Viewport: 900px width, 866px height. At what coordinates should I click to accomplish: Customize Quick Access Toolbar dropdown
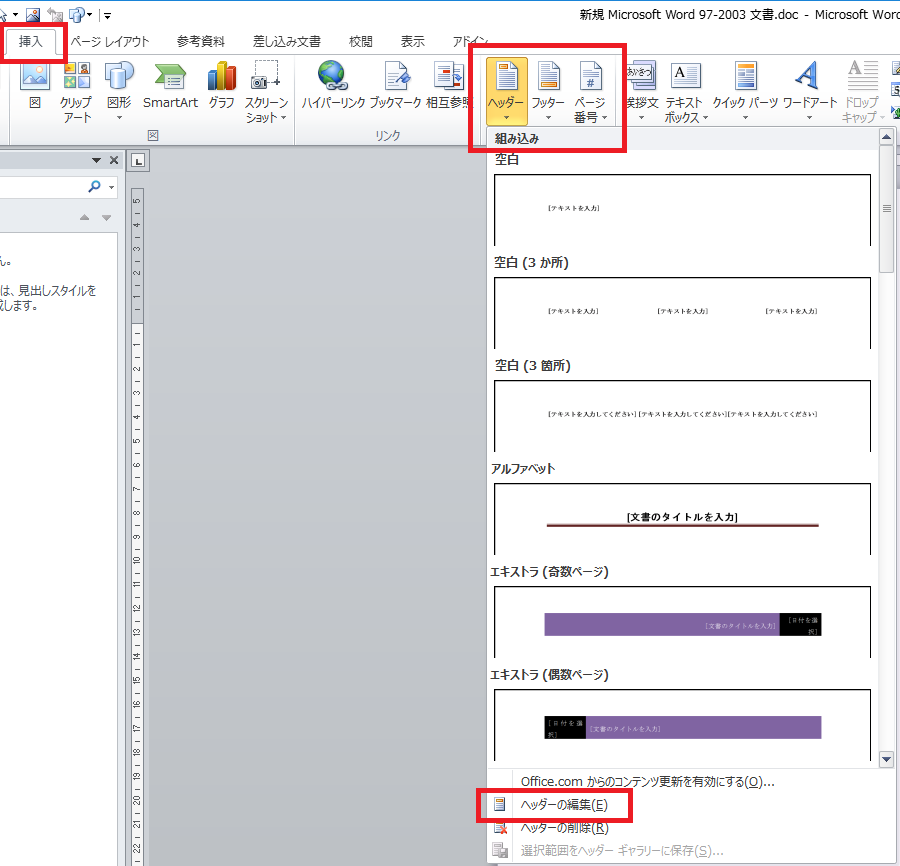click(x=107, y=15)
